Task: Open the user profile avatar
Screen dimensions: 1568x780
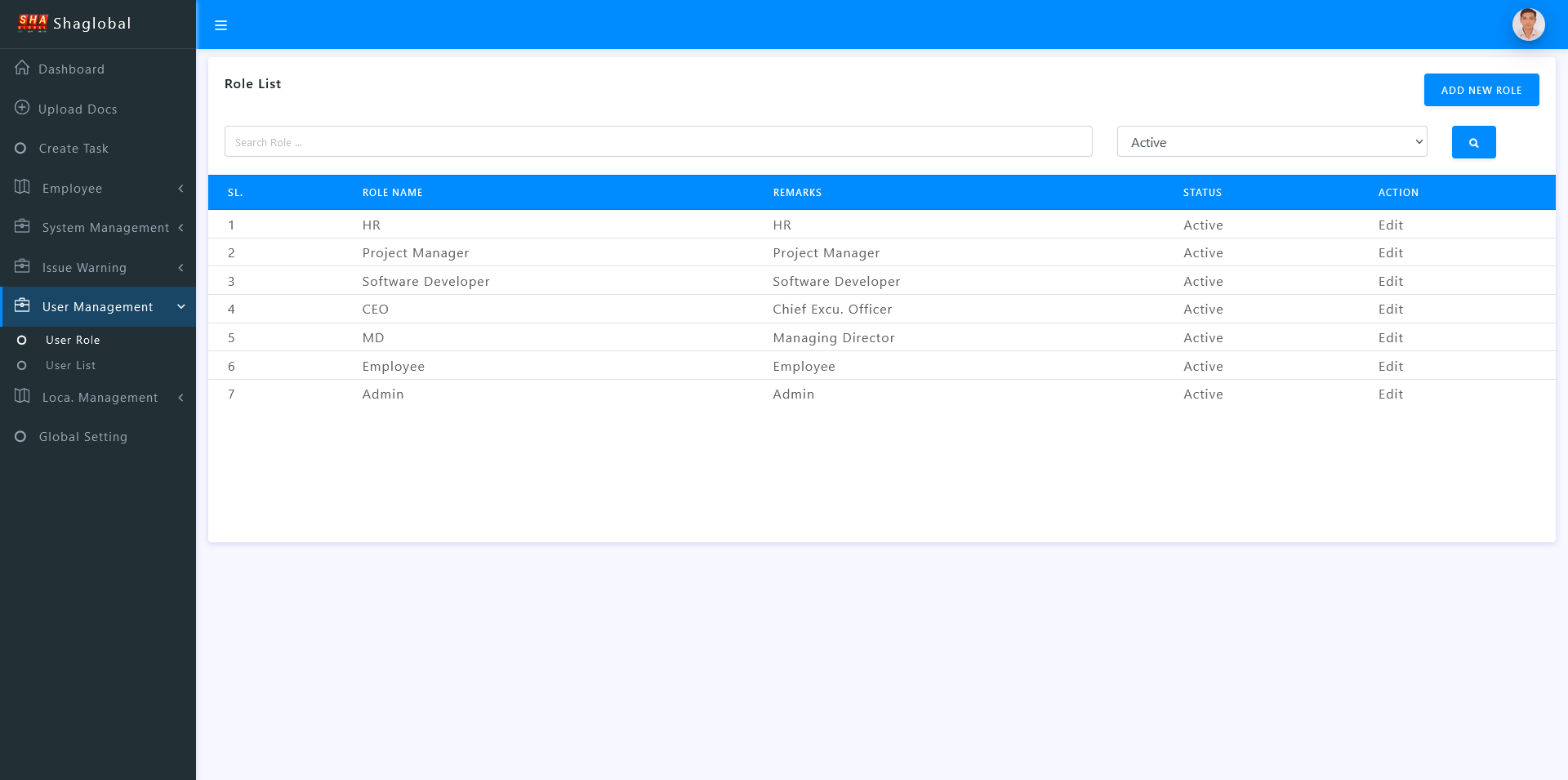Action: tap(1528, 25)
